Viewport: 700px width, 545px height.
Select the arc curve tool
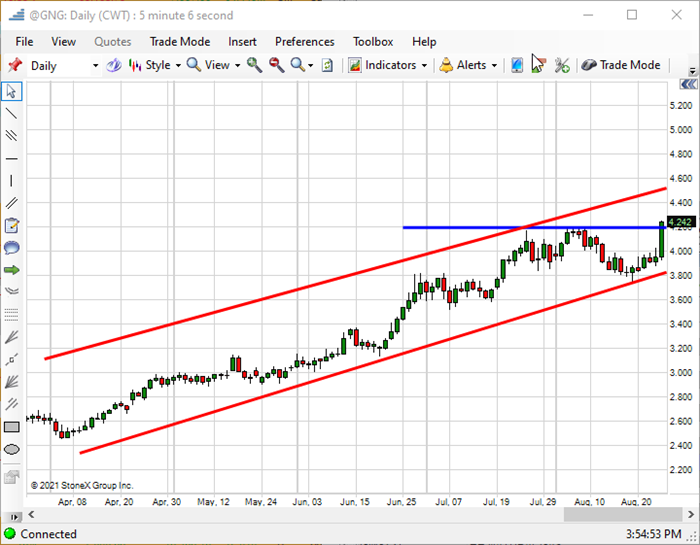pyautogui.click(x=11, y=291)
